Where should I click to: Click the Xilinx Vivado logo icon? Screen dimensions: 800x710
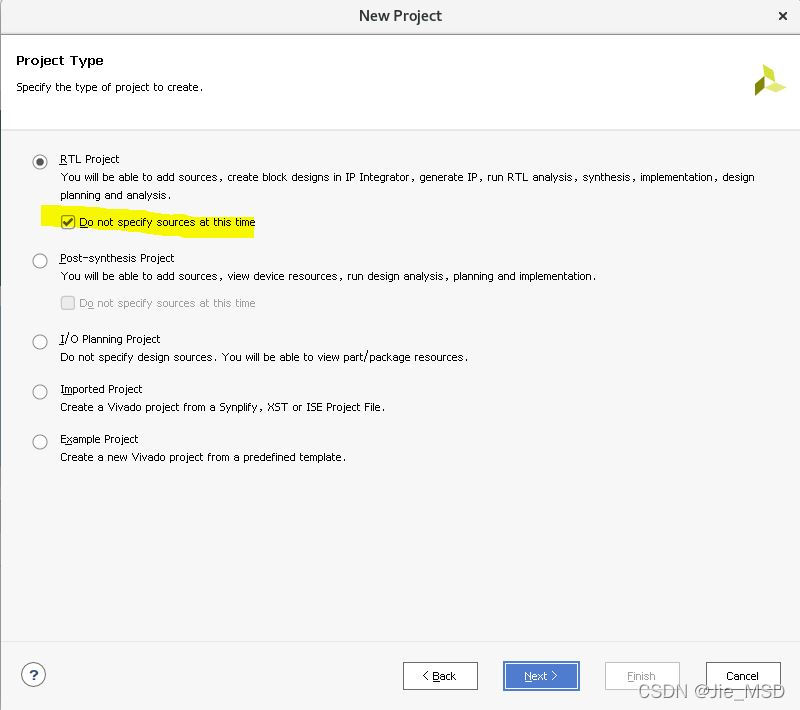click(769, 80)
